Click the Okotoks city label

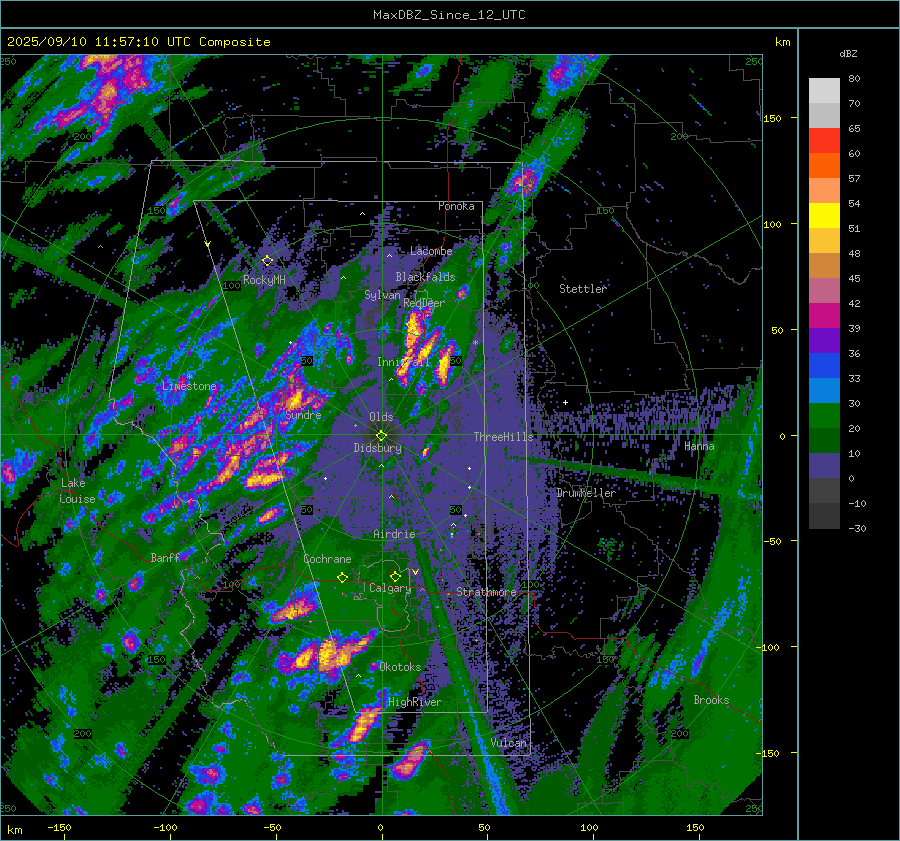pyautogui.click(x=400, y=667)
